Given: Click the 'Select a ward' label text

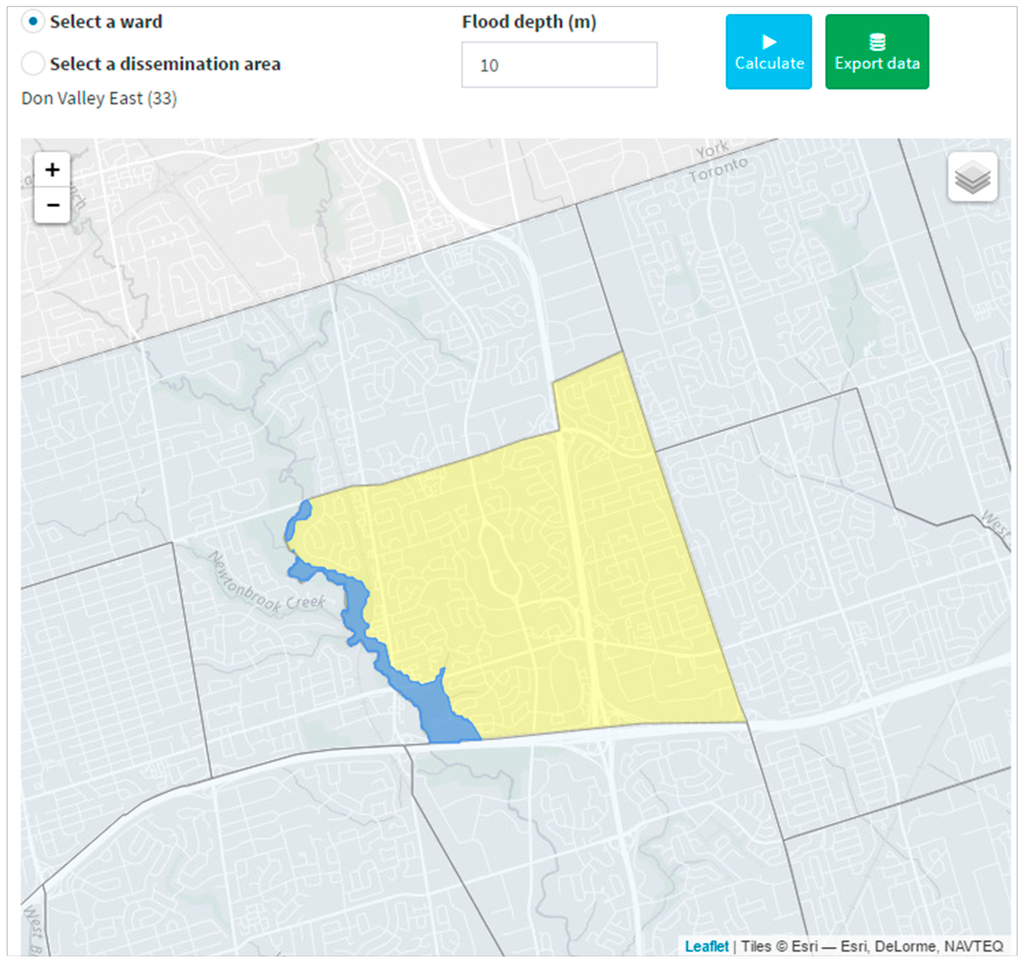Looking at the screenshot, I should click(x=106, y=21).
